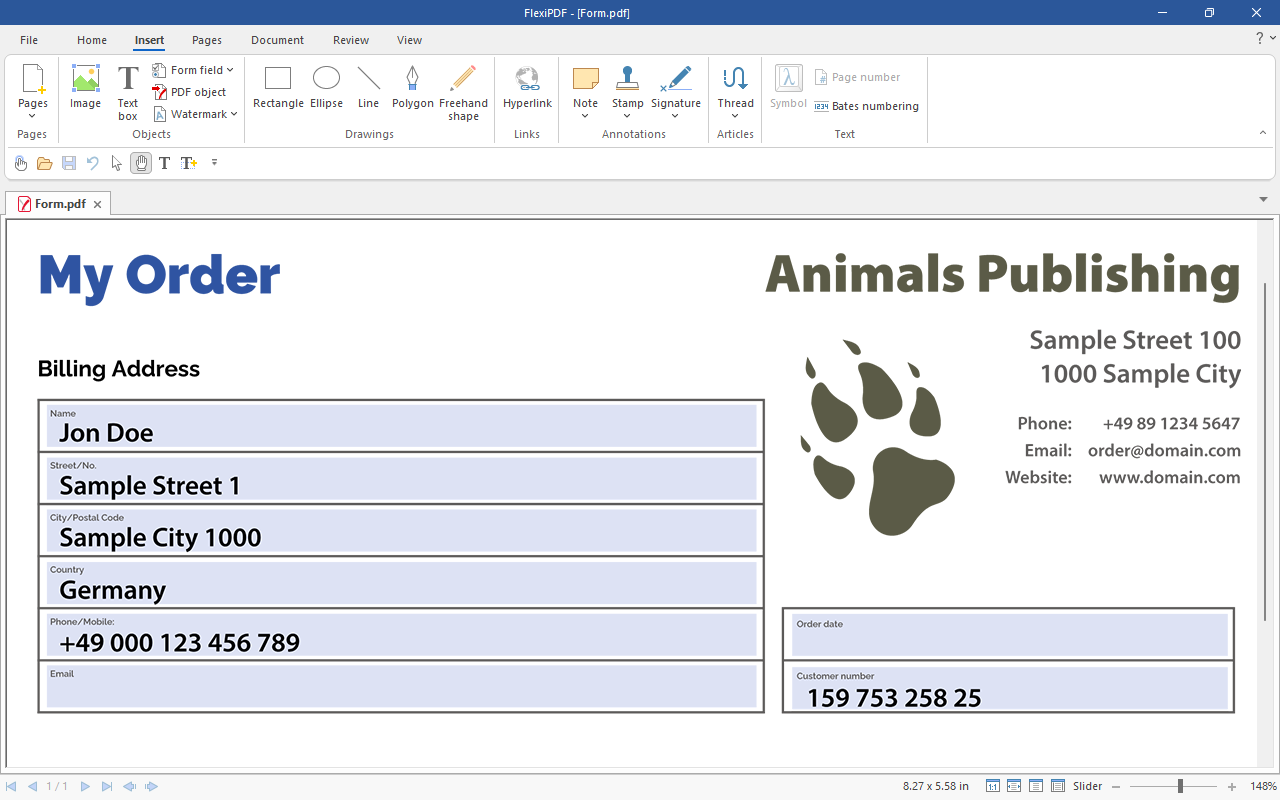Toggle the Hand tool in quick toolbar

pyautogui.click(x=141, y=163)
